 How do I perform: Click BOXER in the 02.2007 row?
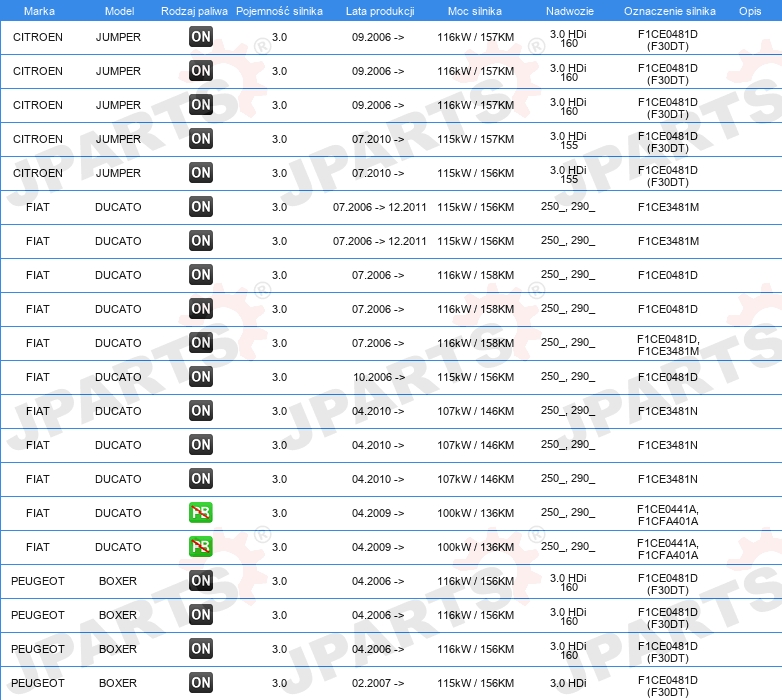tap(118, 683)
